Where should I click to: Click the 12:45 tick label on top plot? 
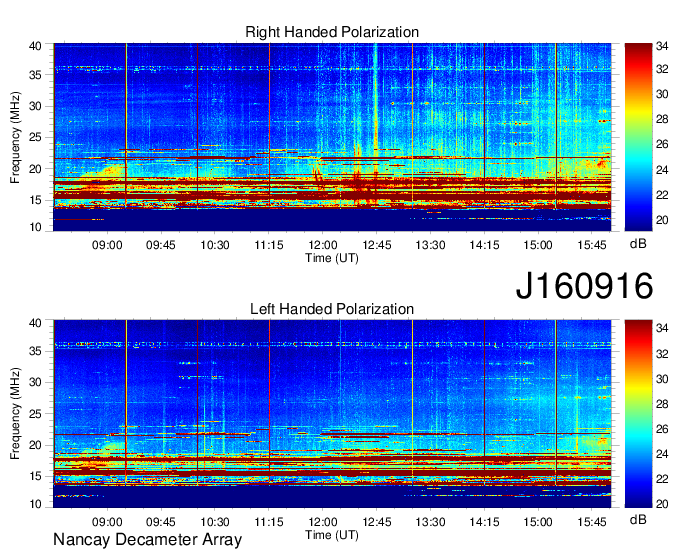tap(376, 245)
